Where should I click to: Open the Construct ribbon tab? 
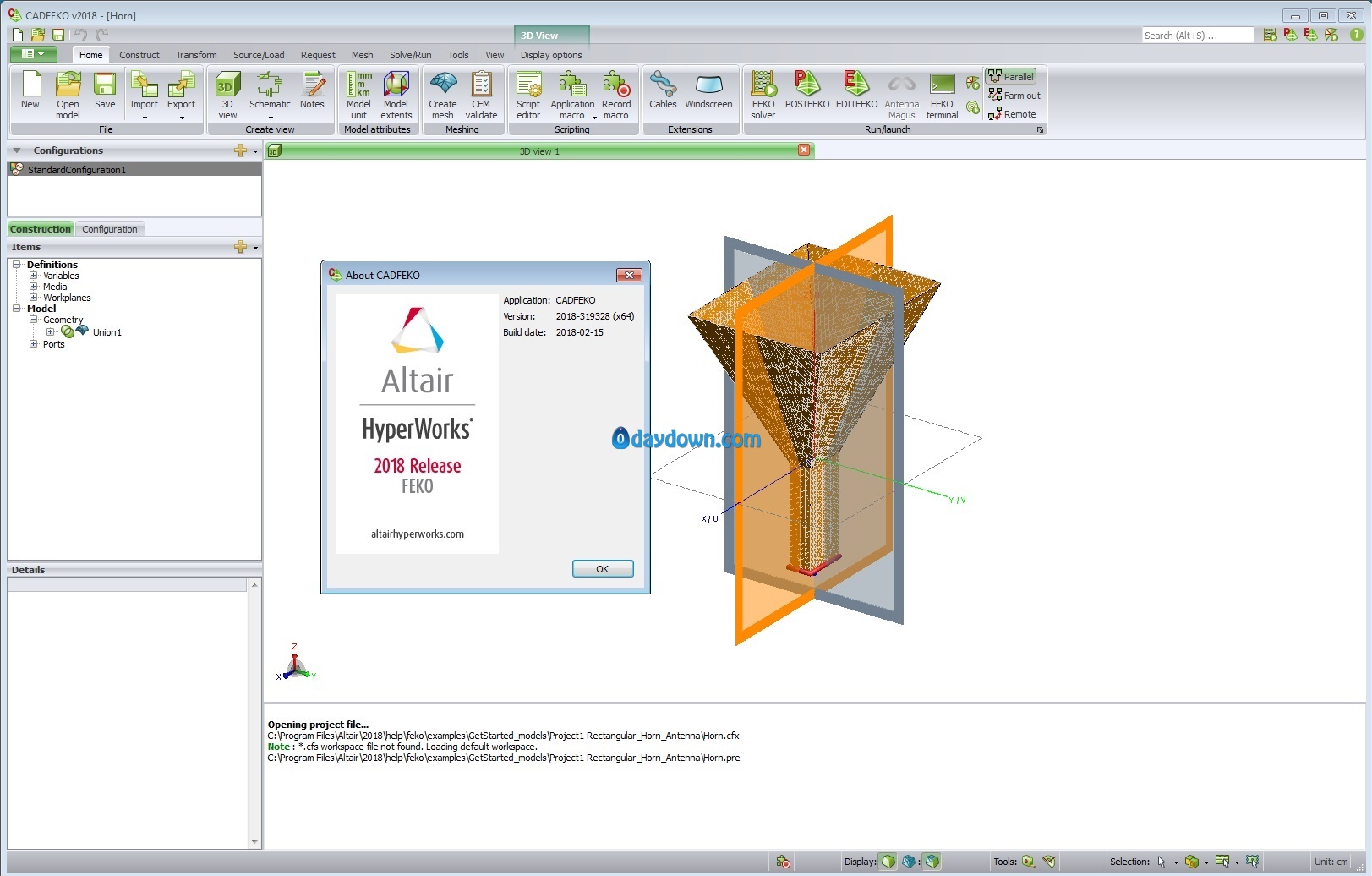pos(139,55)
